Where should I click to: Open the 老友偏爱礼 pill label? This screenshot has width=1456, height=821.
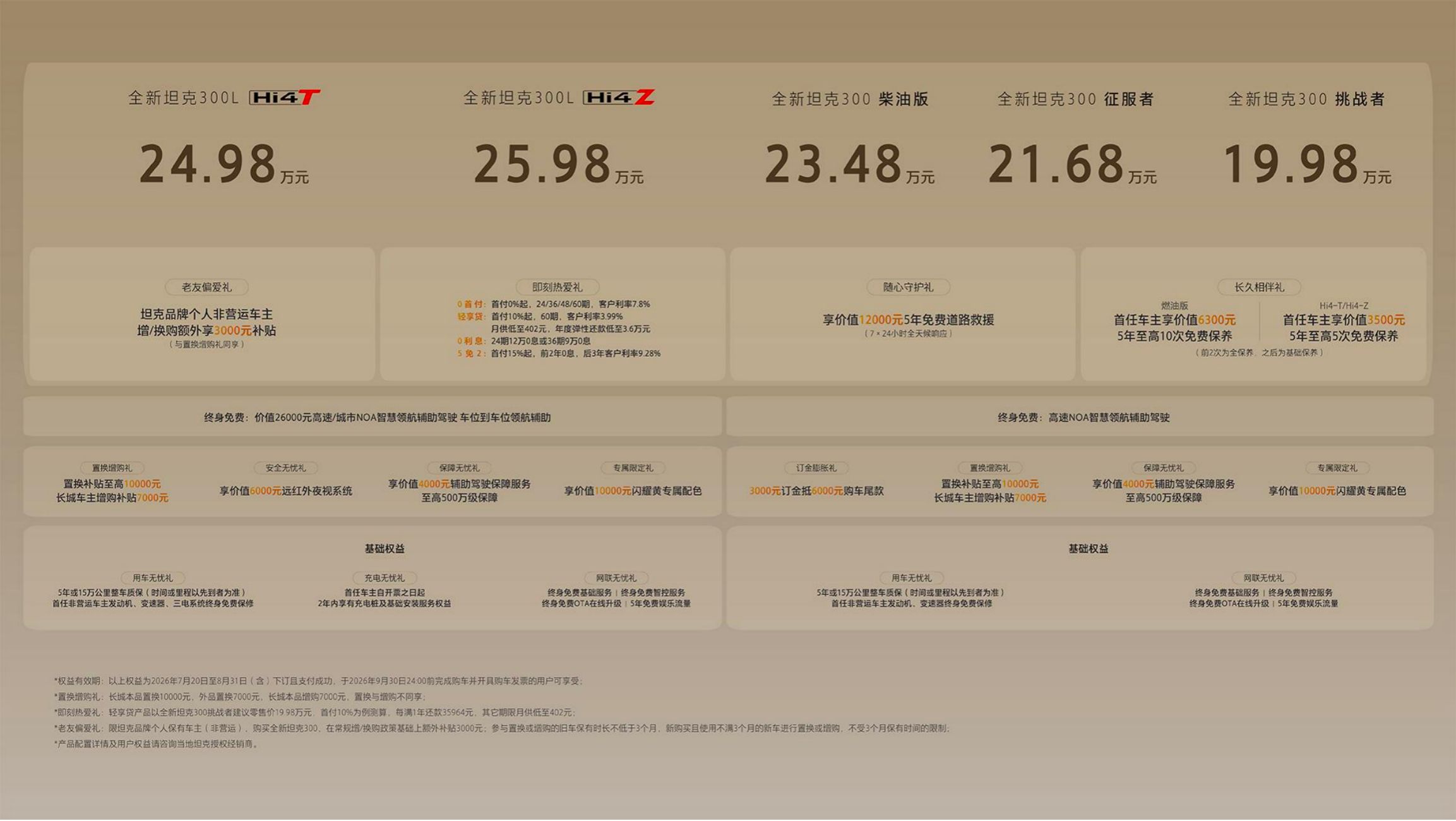coord(206,287)
